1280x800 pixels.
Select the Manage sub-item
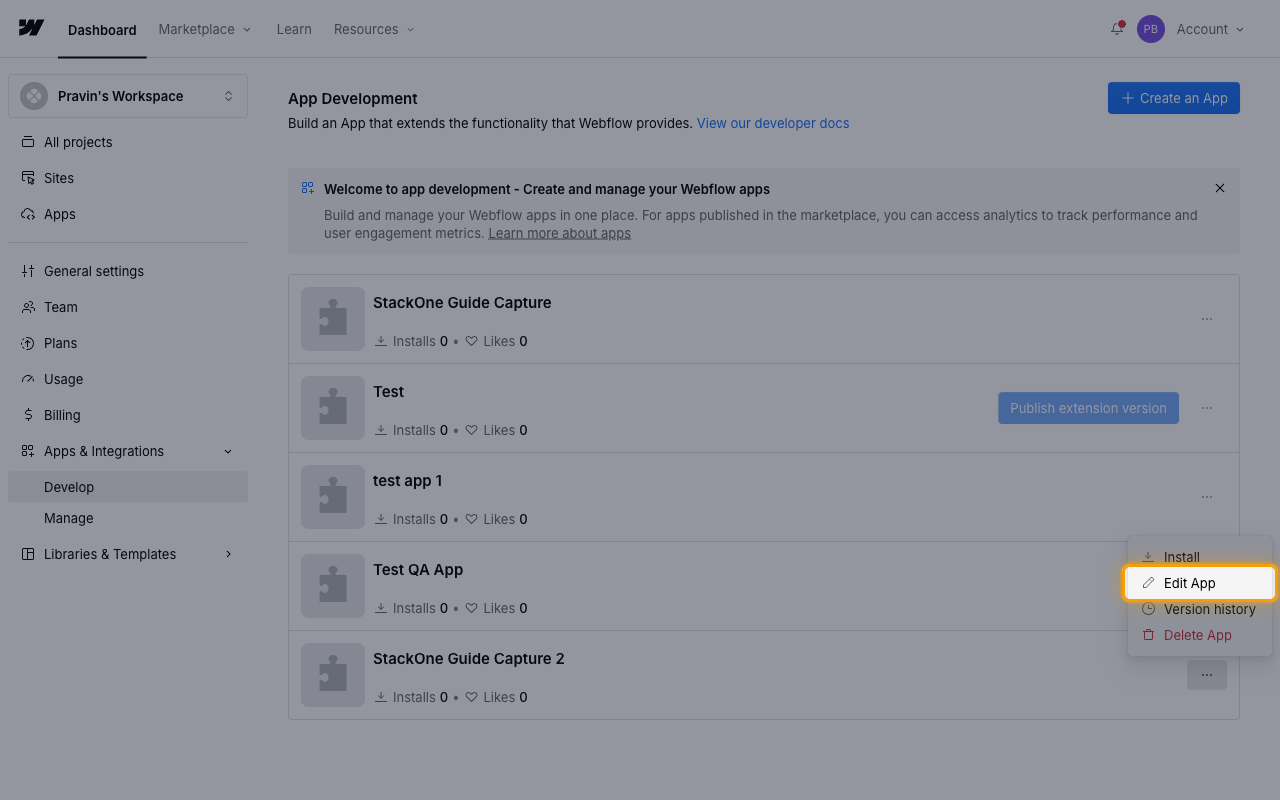pos(128,518)
